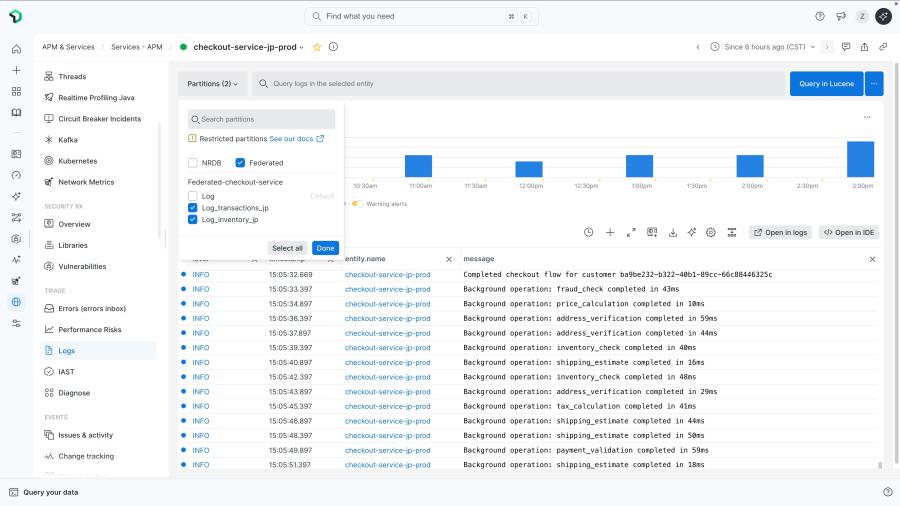Click Query in Lucene button

pyautogui.click(x=827, y=84)
